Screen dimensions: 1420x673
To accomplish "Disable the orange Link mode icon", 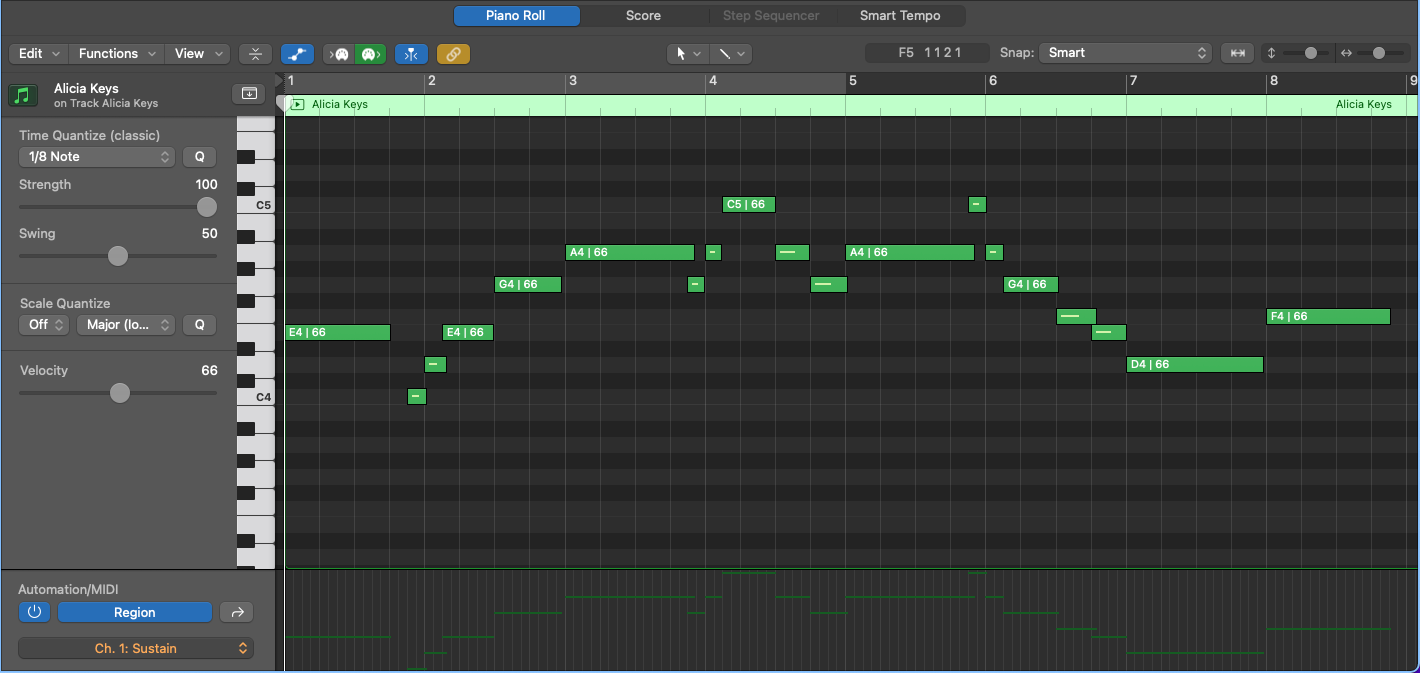I will 453,53.
